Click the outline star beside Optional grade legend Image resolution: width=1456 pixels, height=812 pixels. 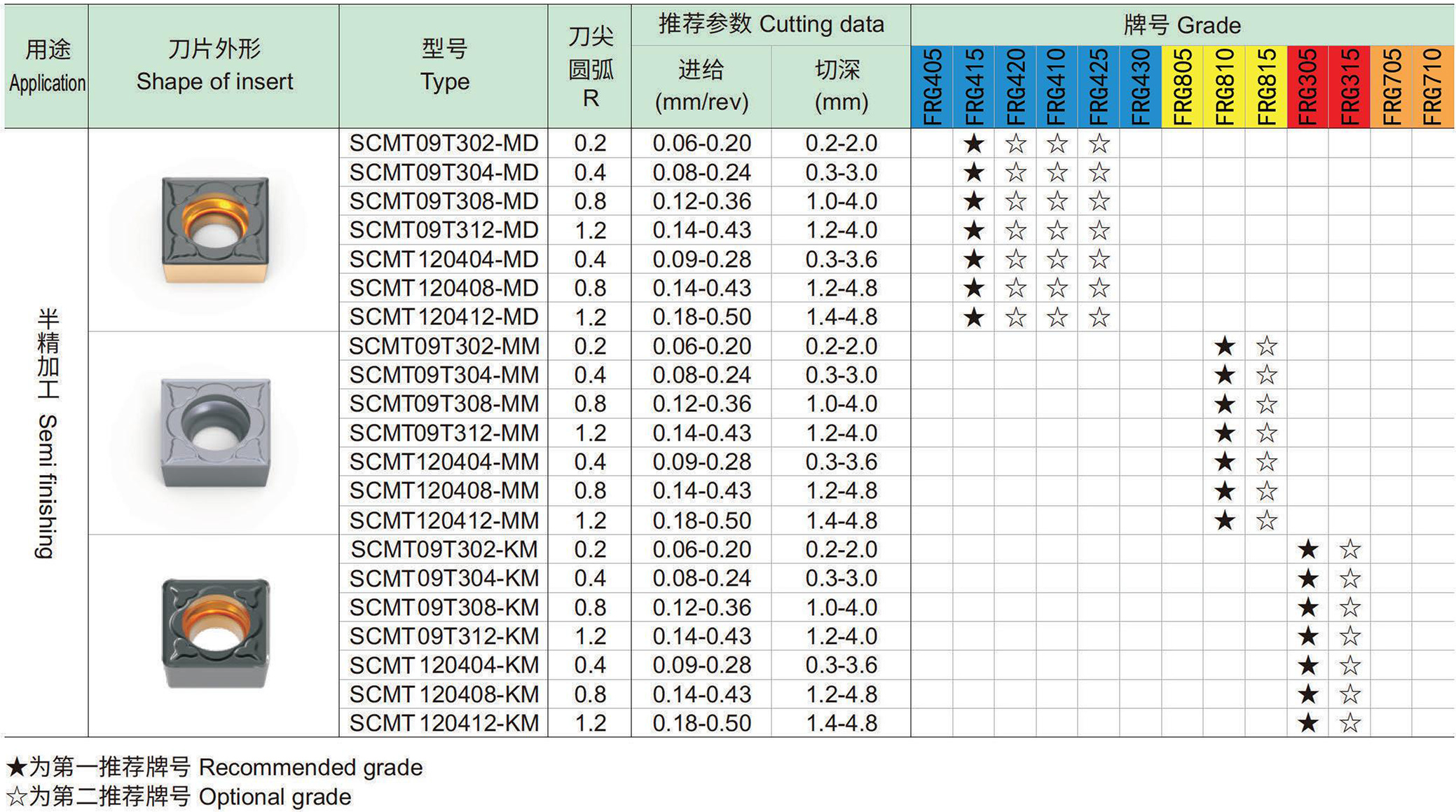click(x=16, y=797)
